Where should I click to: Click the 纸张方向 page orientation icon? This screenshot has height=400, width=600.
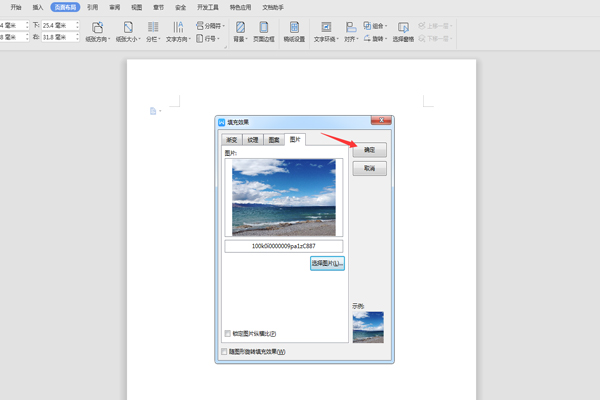coord(97,27)
